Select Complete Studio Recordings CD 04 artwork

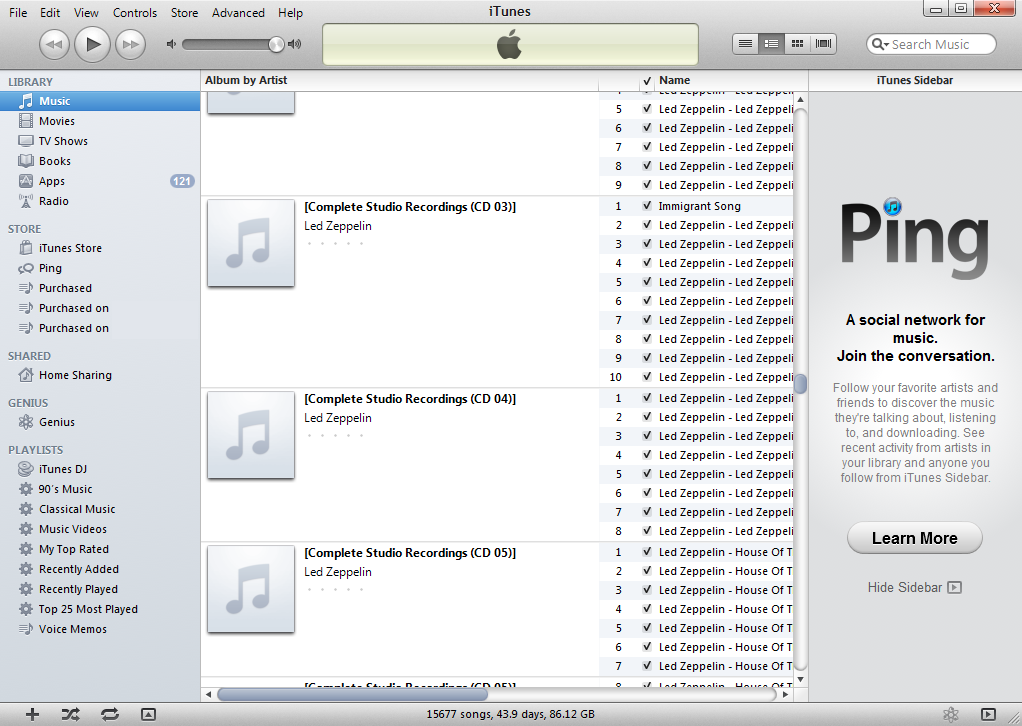coord(251,435)
